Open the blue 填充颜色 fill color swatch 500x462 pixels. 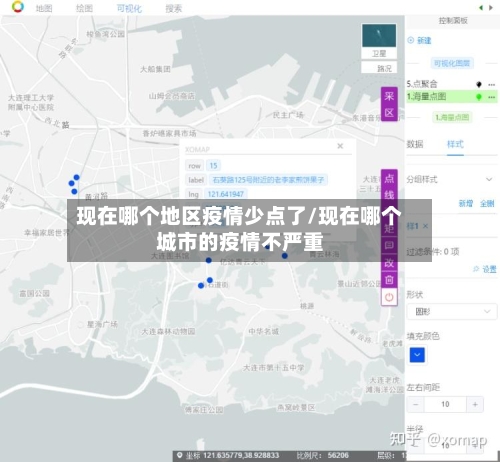[417, 355]
